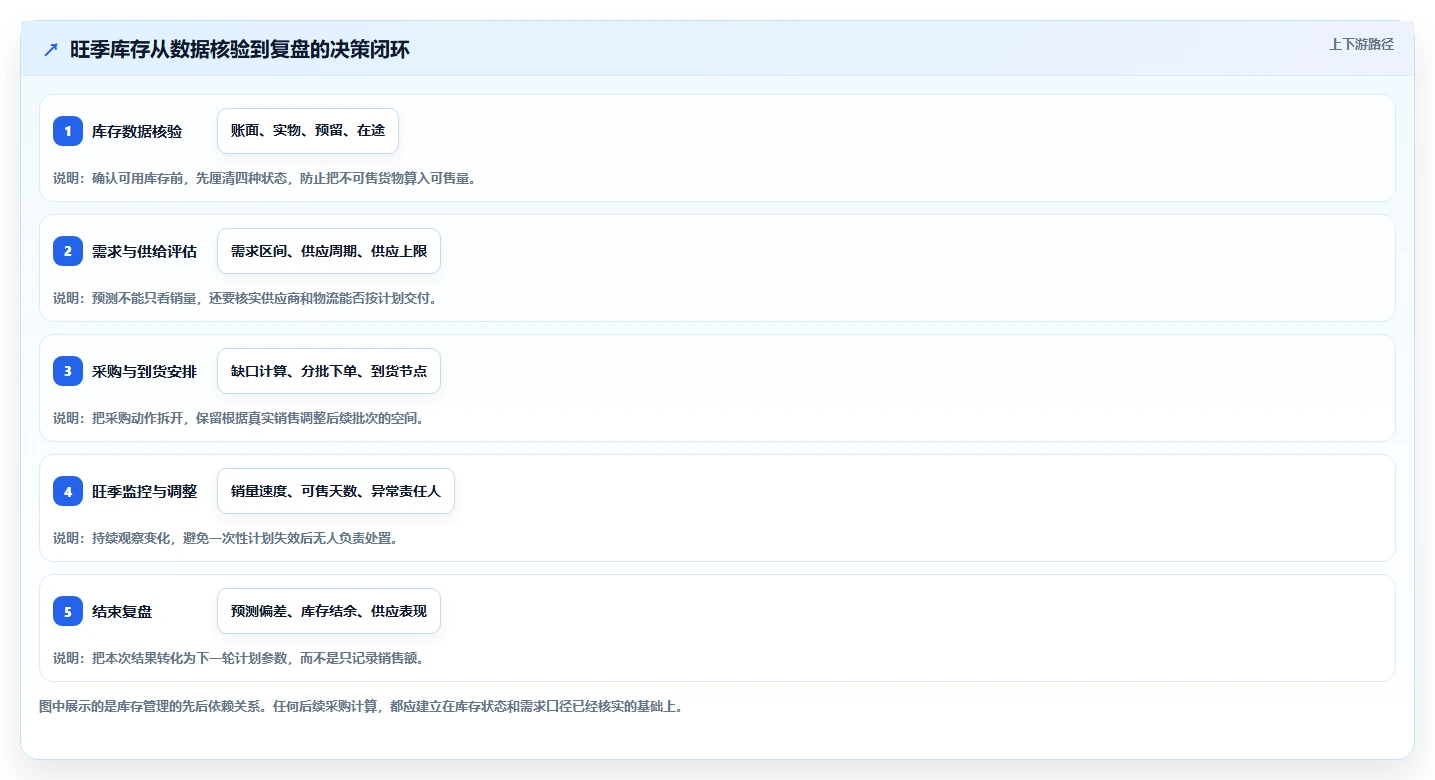The width and height of the screenshot is (1435, 780).
Task: Click the 上下游路径 label
Action: 1361,44
